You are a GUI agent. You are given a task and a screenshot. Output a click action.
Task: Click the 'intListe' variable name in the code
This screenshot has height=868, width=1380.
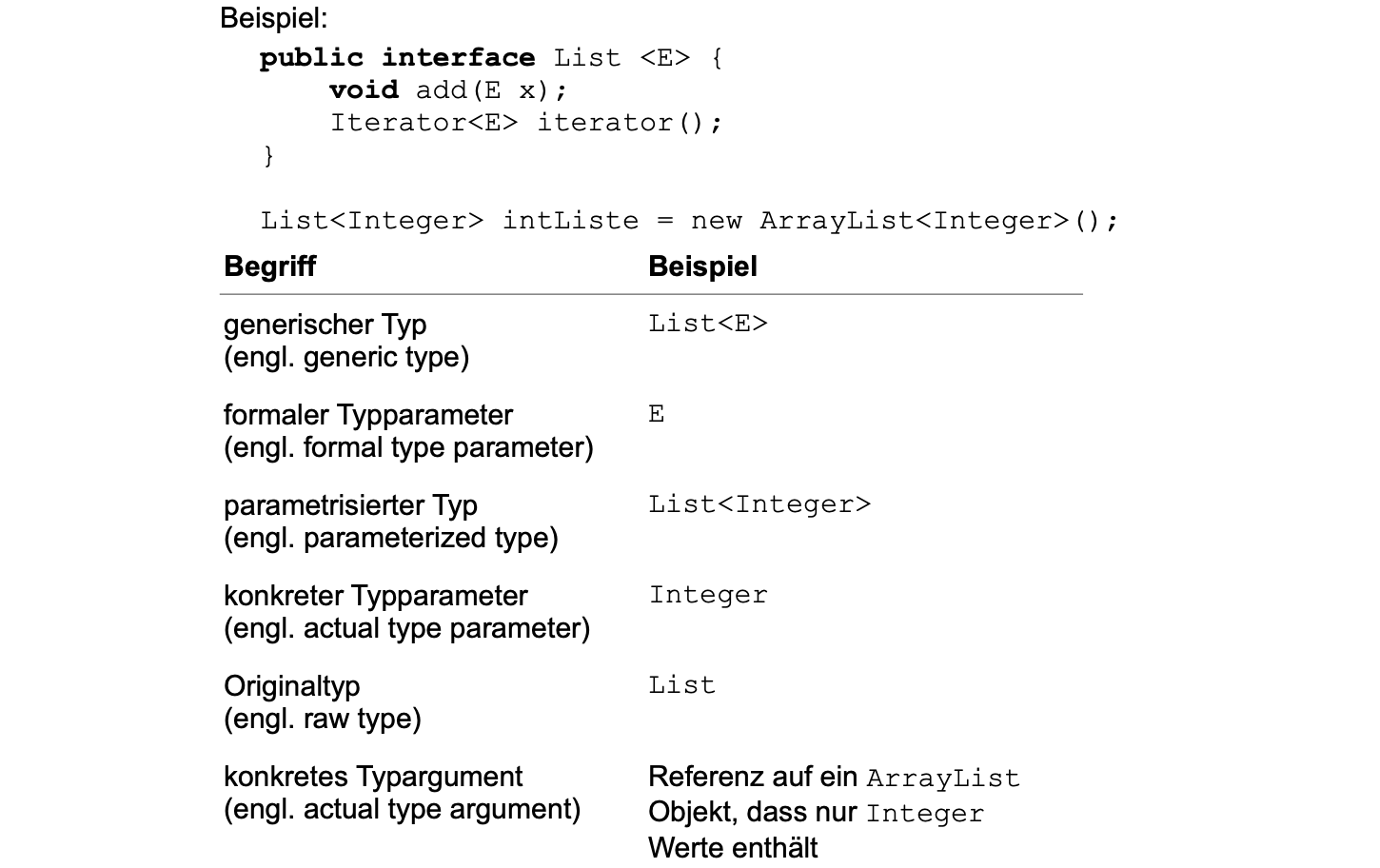(x=570, y=221)
